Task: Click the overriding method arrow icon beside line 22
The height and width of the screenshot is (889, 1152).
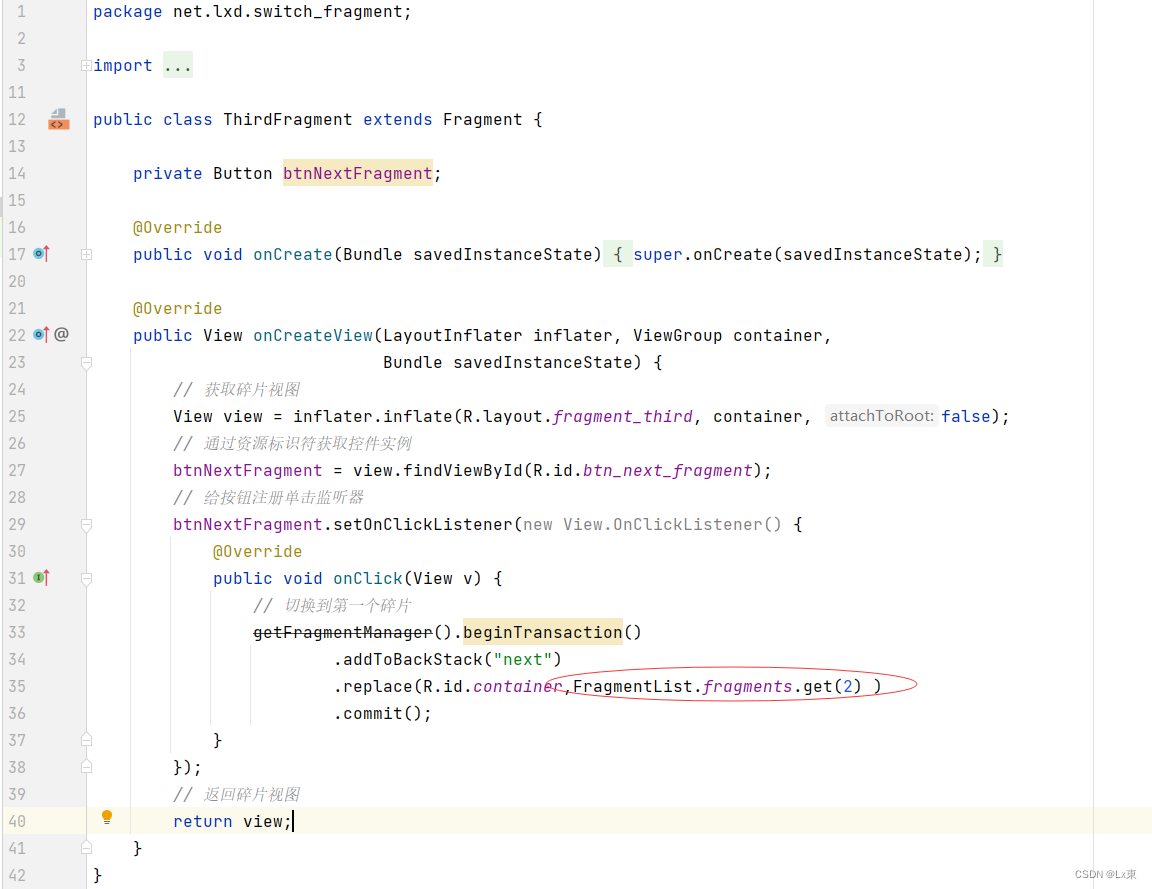Action: pyautogui.click(x=40, y=334)
